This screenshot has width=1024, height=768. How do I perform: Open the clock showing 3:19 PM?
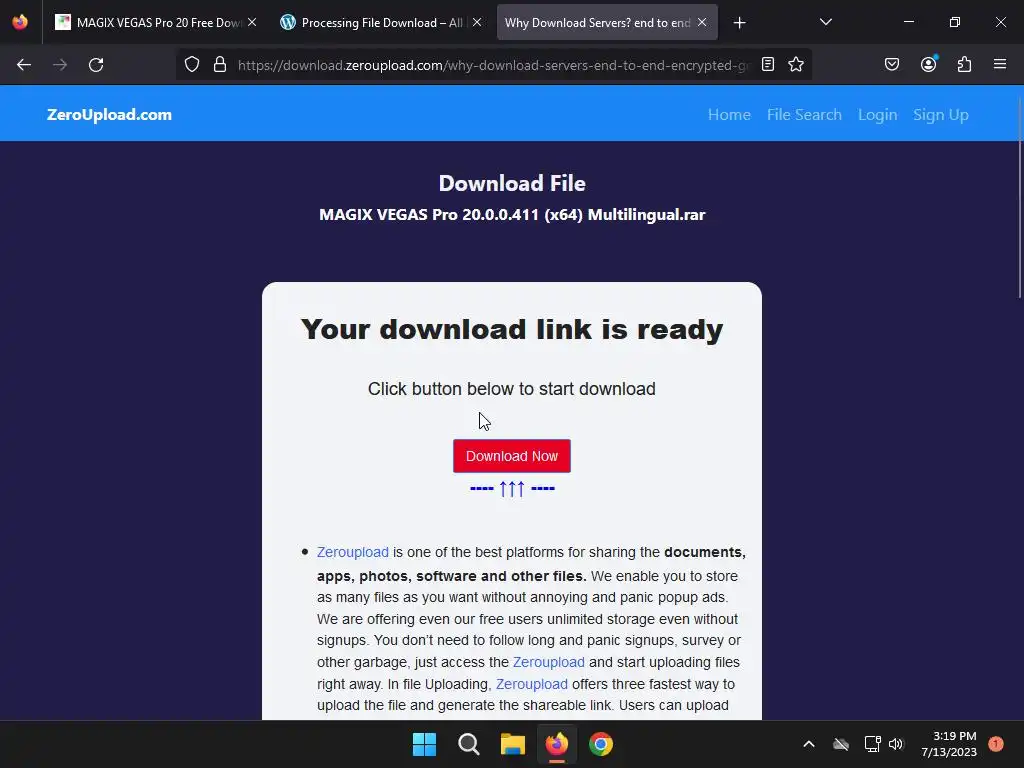[949, 744]
